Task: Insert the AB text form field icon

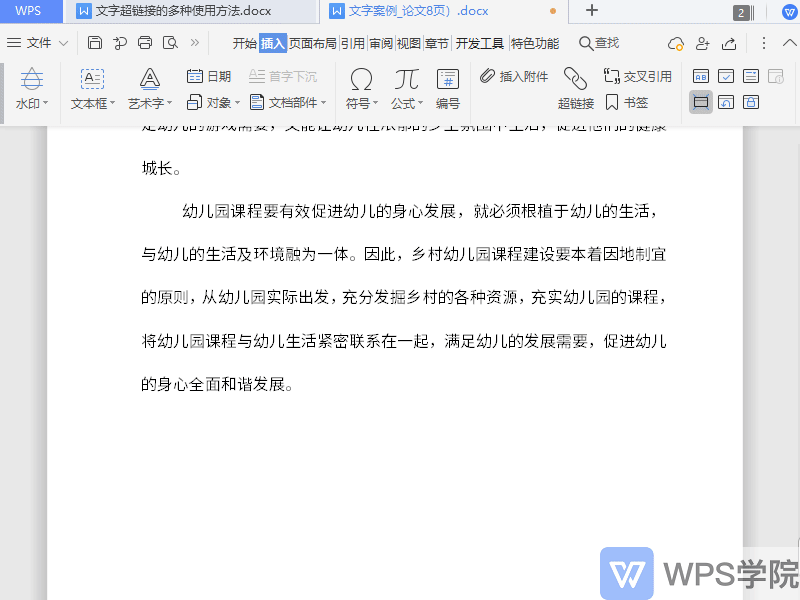Action: pos(701,77)
